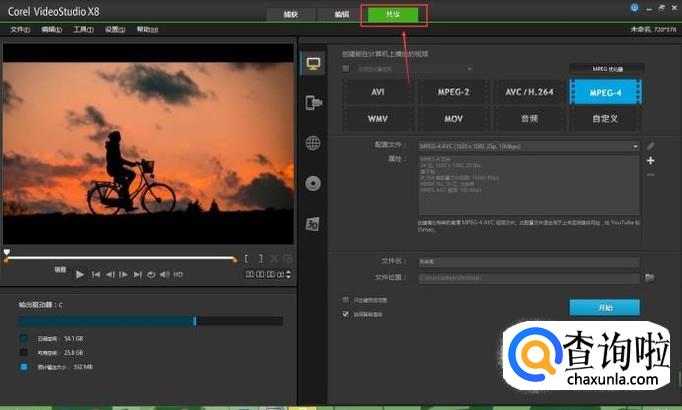682x410 pixels.
Task: Click the pencil icon to edit profile
Action: point(650,146)
